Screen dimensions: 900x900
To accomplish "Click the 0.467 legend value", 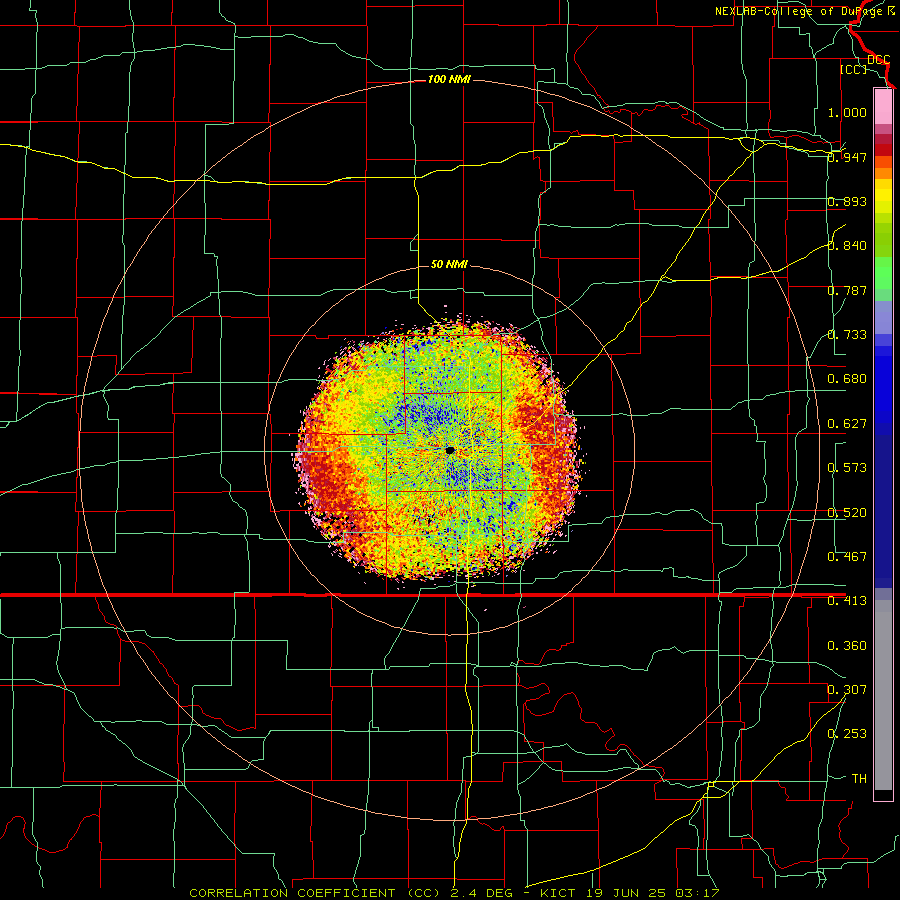I will pyautogui.click(x=847, y=557).
